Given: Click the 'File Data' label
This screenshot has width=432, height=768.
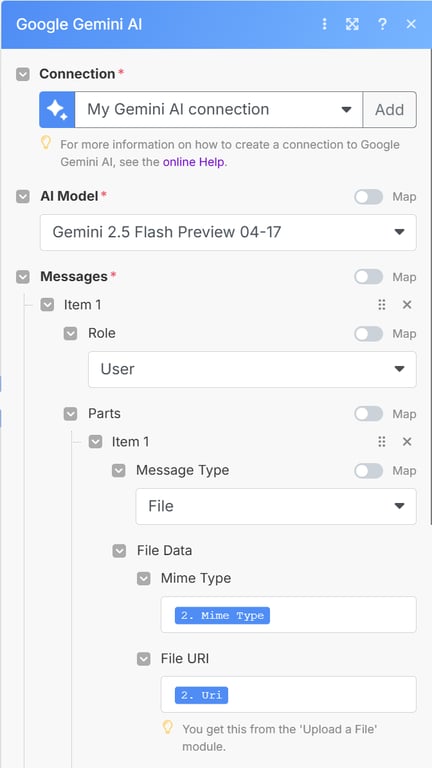Looking at the screenshot, I should coord(164,551).
